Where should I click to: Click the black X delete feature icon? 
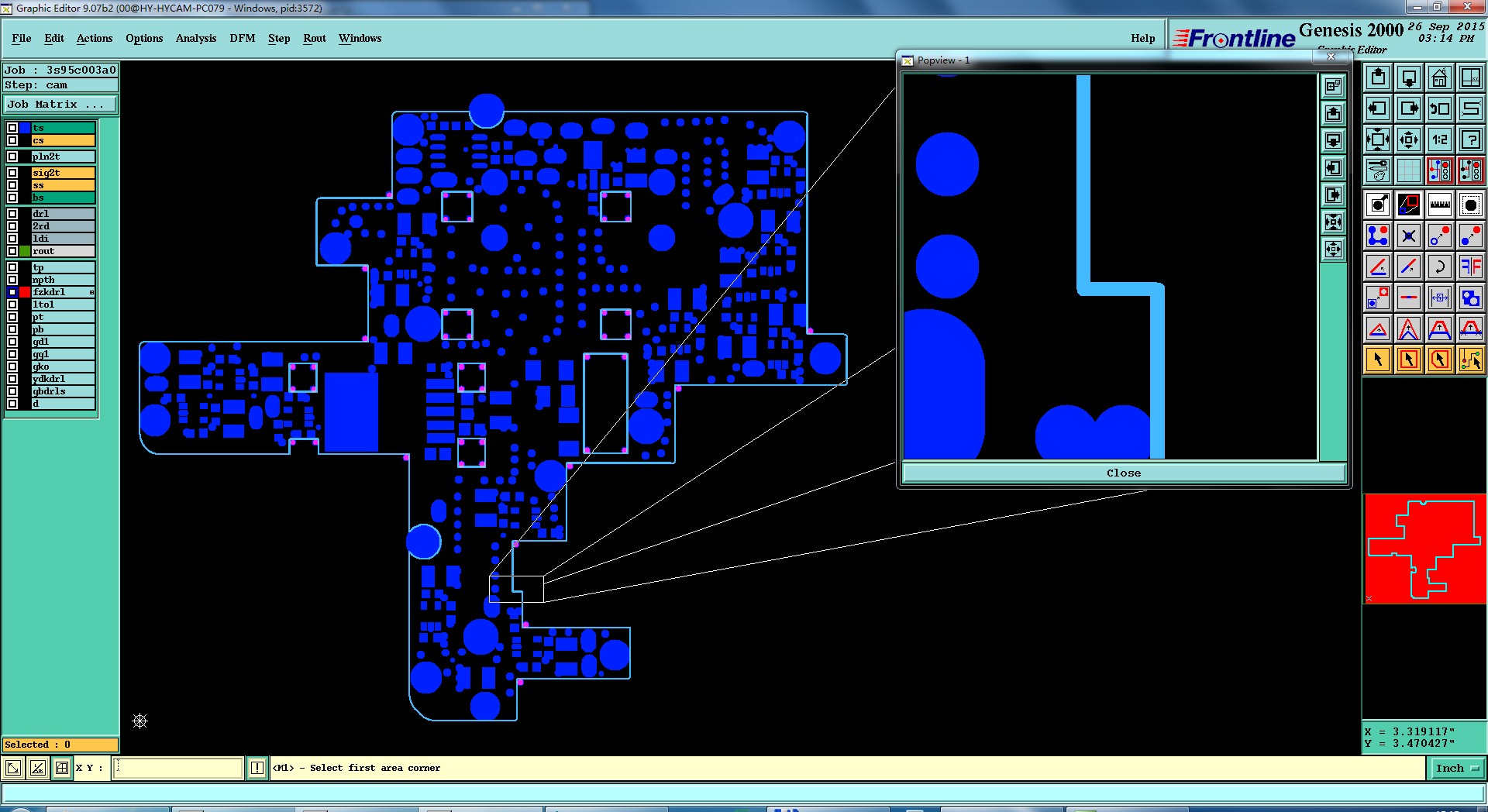click(1409, 236)
